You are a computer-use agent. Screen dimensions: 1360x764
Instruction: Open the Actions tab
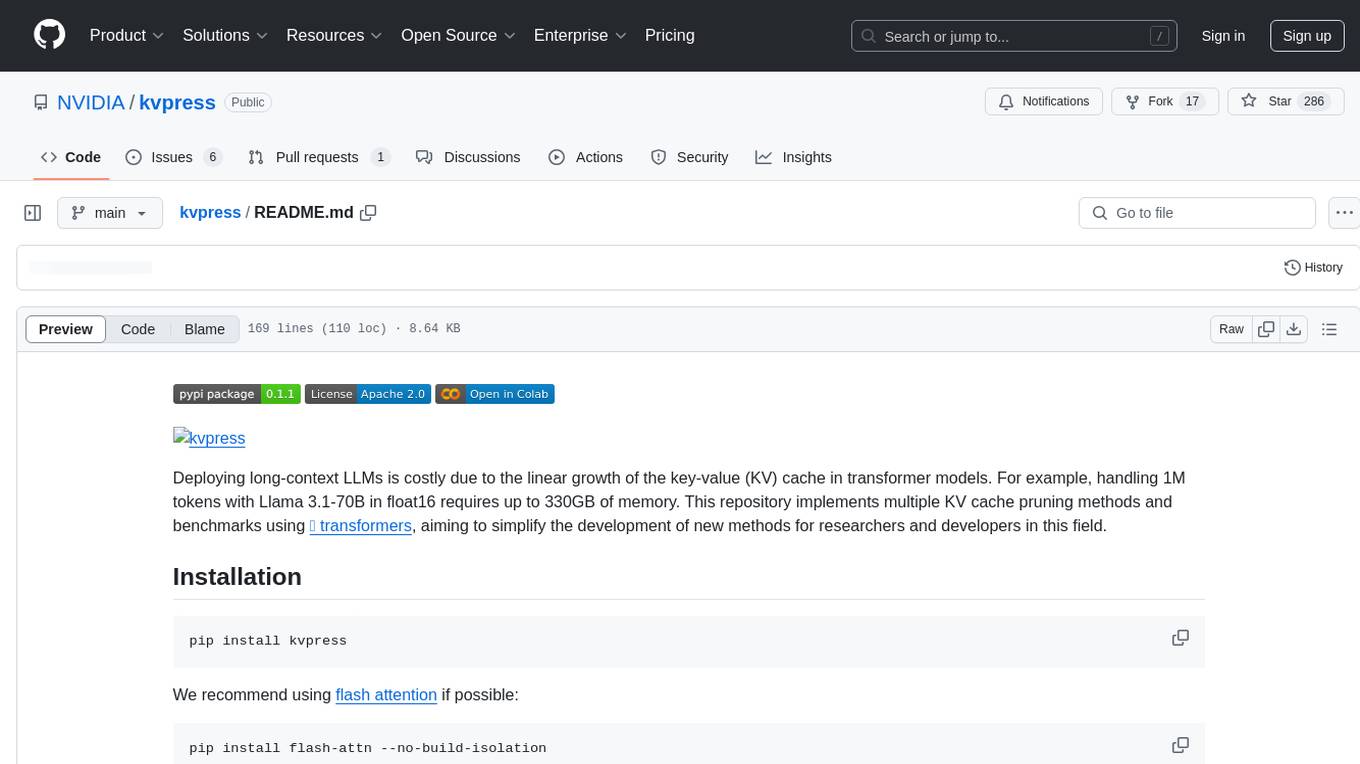pos(586,157)
